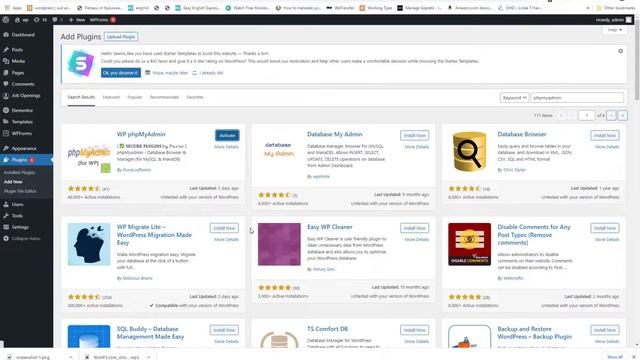
Task: Open WPForms in the admin bar
Action: [x=102, y=20]
